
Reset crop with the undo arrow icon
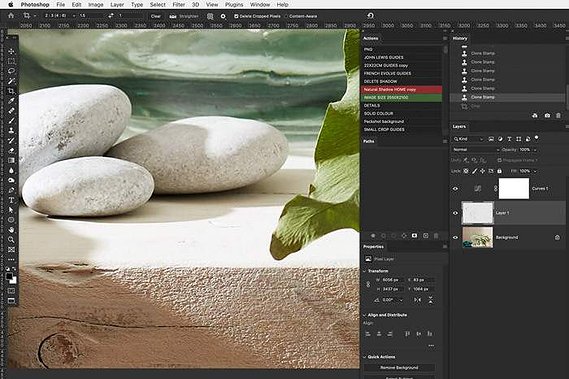[x=370, y=16]
